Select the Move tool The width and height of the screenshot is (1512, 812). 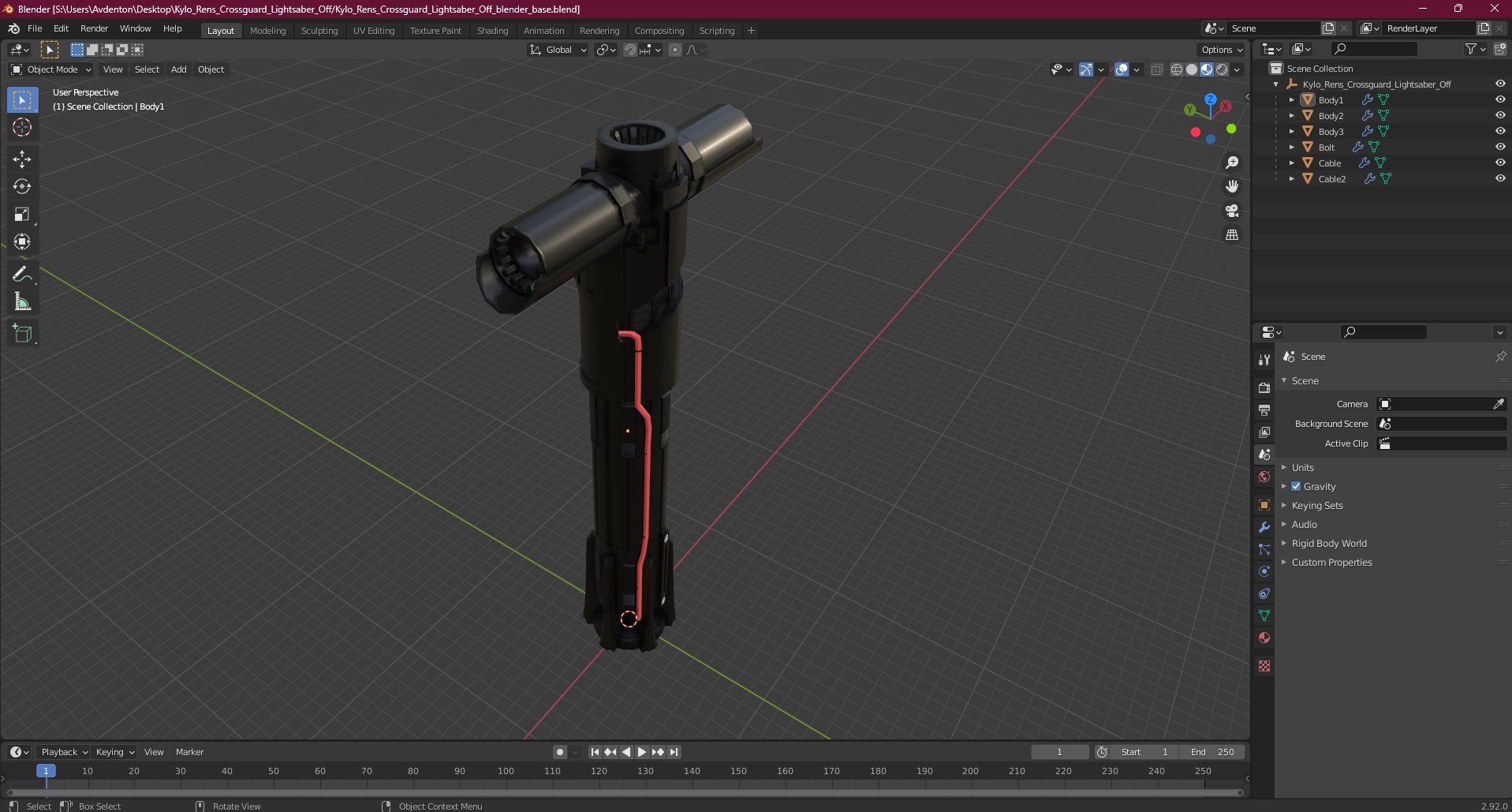coord(22,159)
